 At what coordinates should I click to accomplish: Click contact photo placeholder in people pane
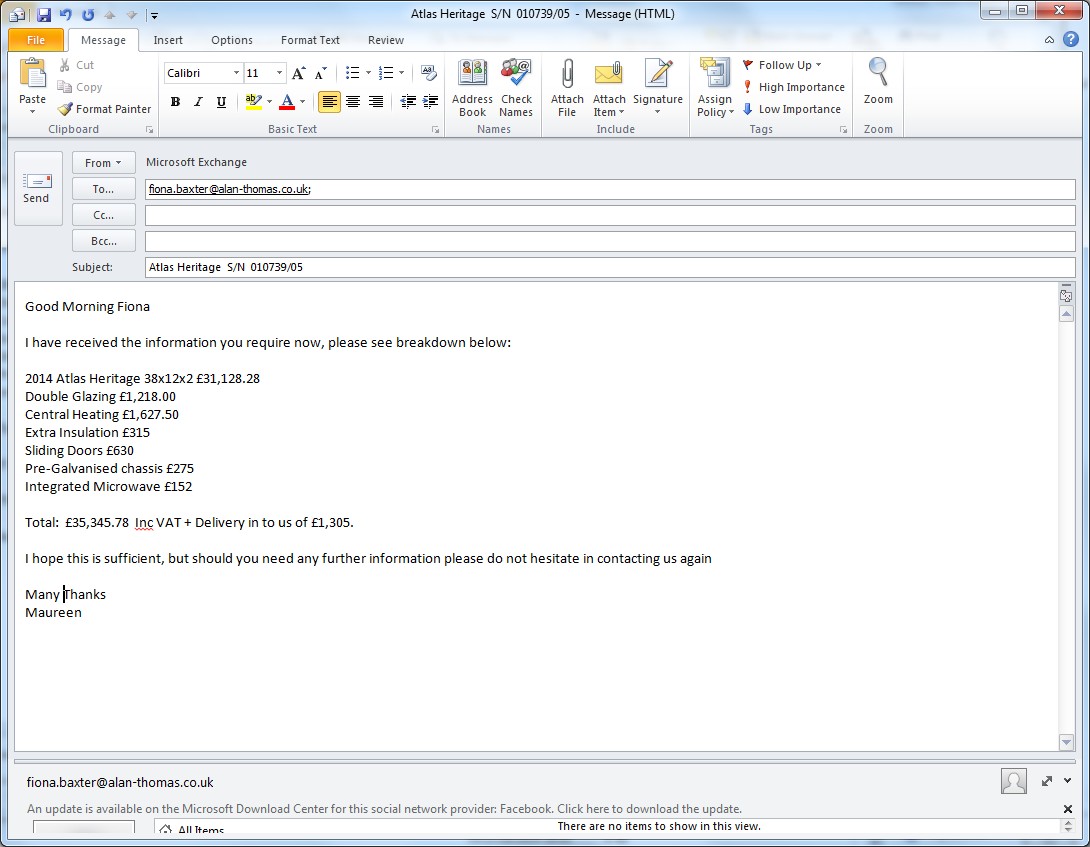coord(1014,781)
